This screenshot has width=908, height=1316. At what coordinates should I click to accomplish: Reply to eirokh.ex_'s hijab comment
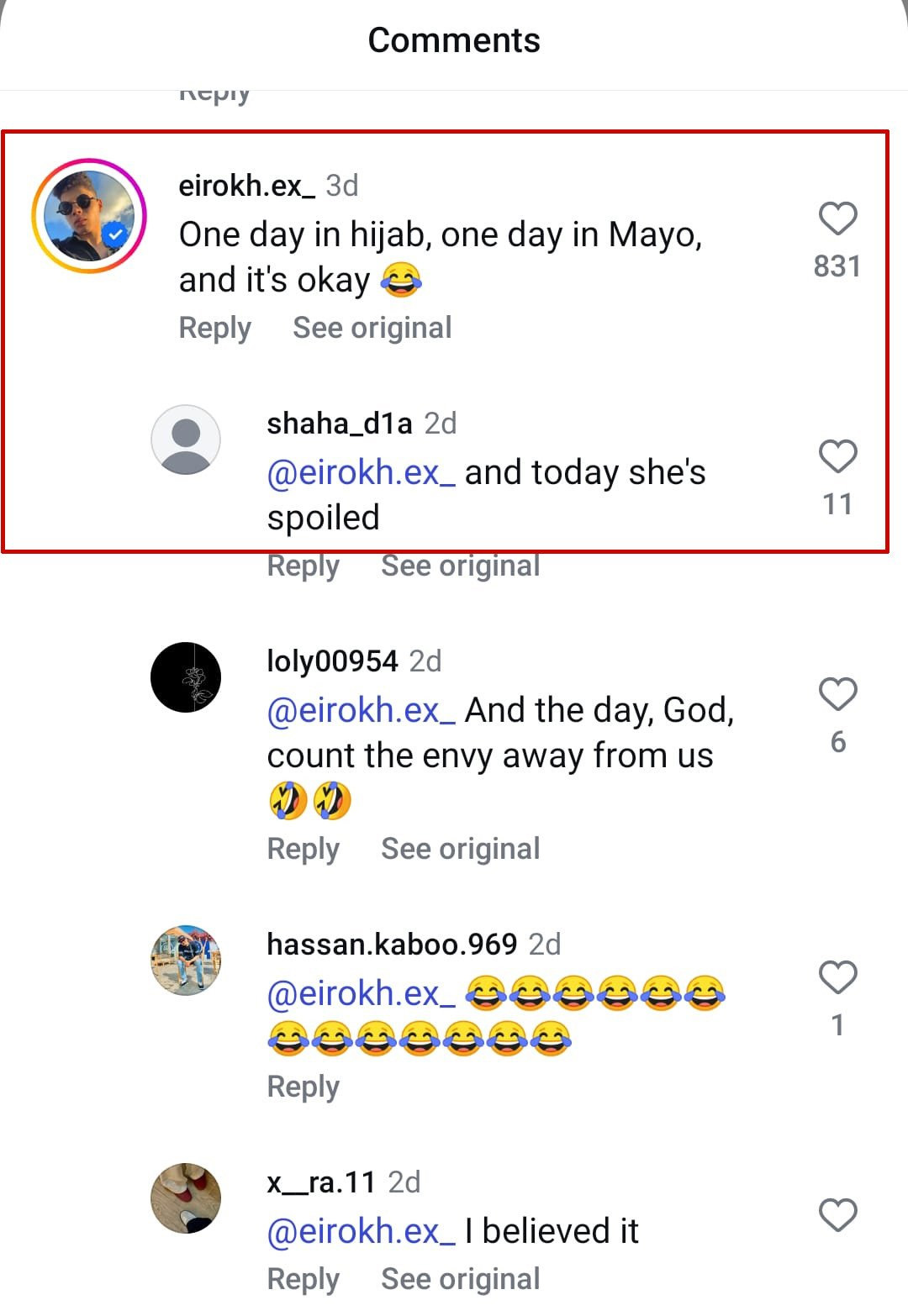pos(215,328)
